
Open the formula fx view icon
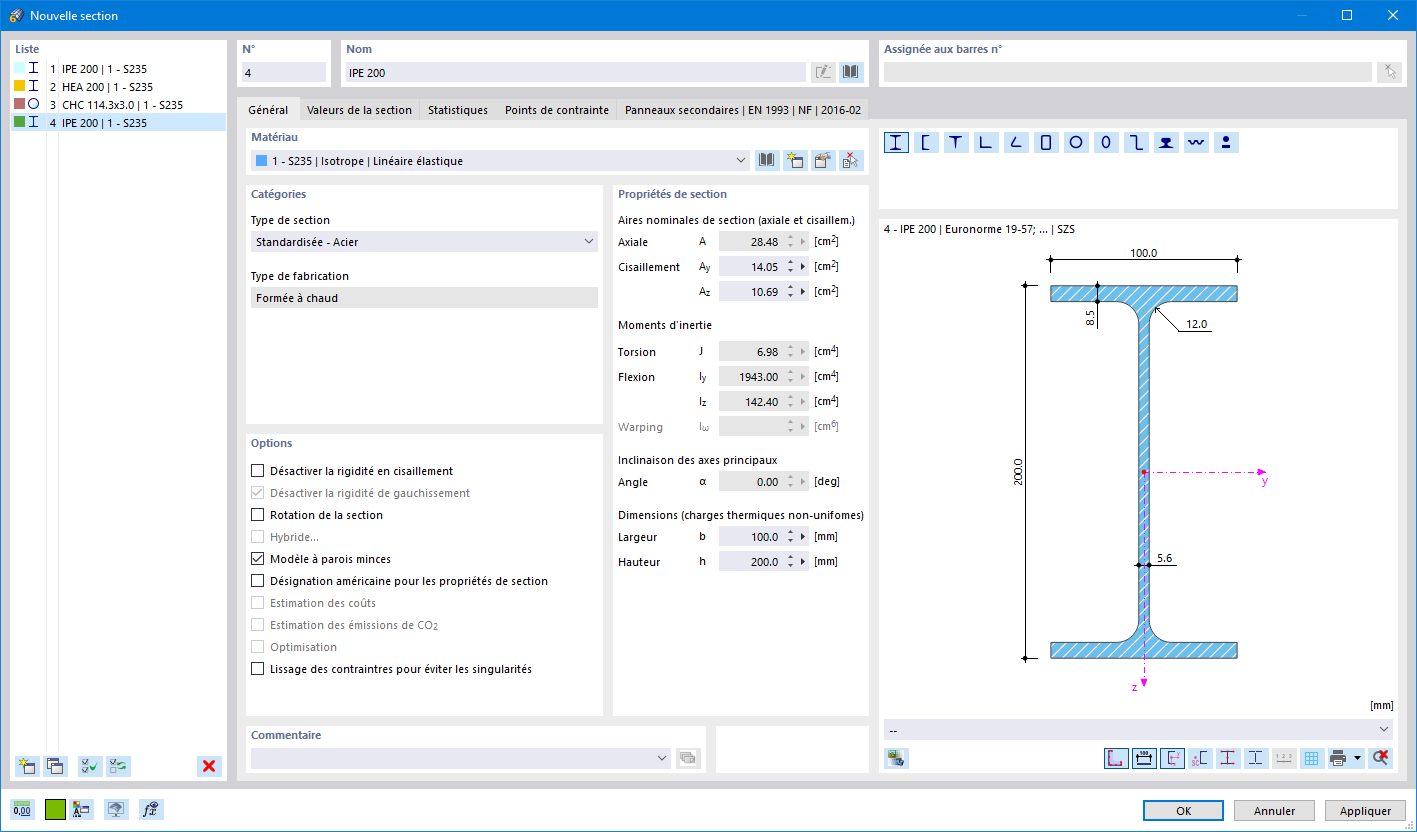150,810
